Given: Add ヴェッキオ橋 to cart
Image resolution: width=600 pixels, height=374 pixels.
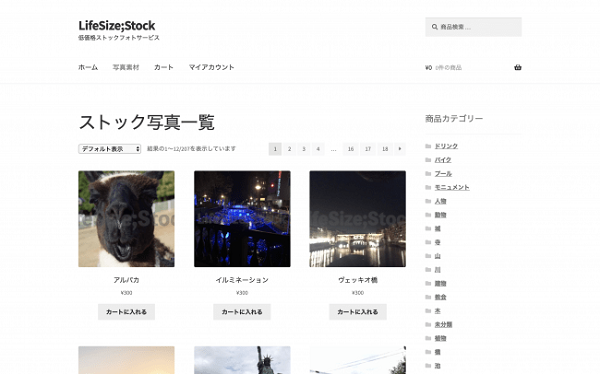Looking at the screenshot, I should tap(358, 312).
